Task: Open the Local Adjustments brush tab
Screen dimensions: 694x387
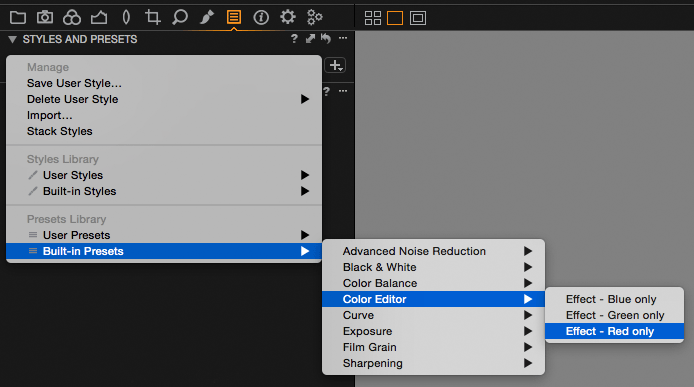Action: coord(207,17)
